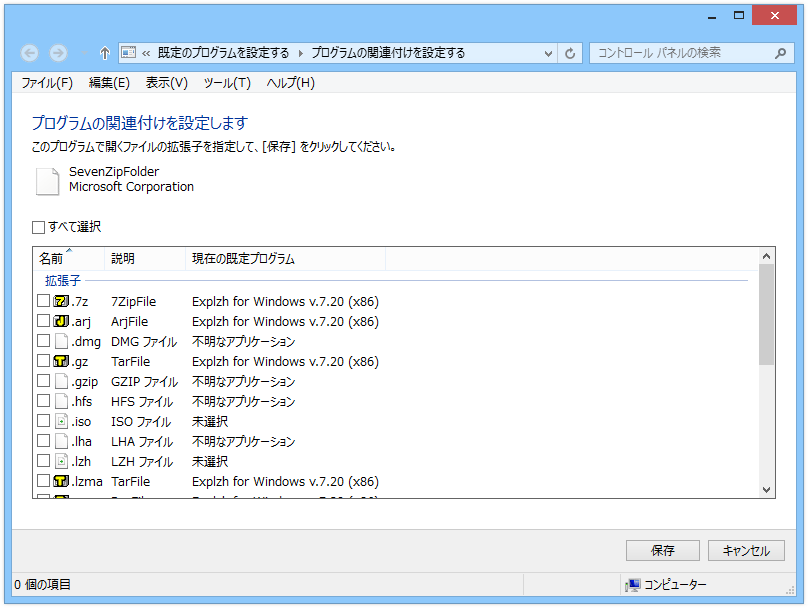Check the .gzip extension checkbox
Viewport: 809px width, 610px height.
[x=43, y=381]
